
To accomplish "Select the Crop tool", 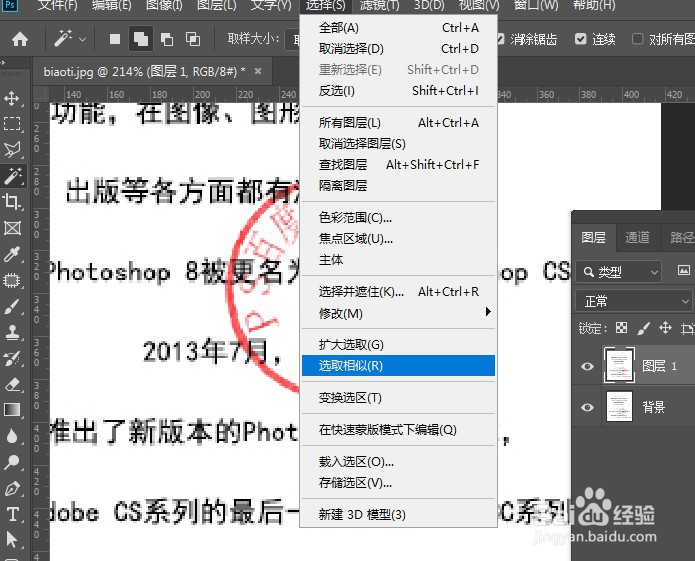I will click(12, 202).
